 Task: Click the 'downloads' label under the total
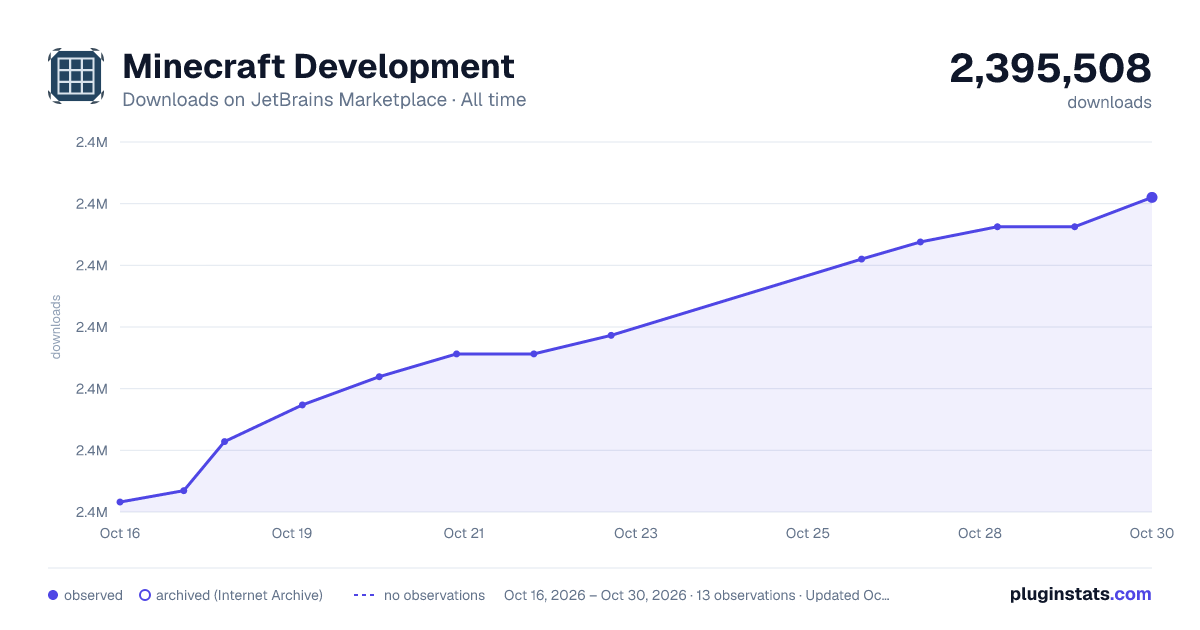point(1109,102)
